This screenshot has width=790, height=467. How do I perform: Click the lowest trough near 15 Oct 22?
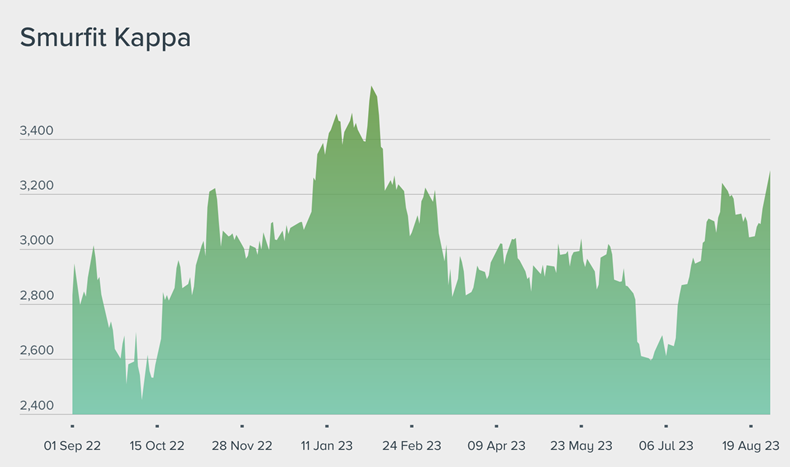pyautogui.click(x=142, y=399)
